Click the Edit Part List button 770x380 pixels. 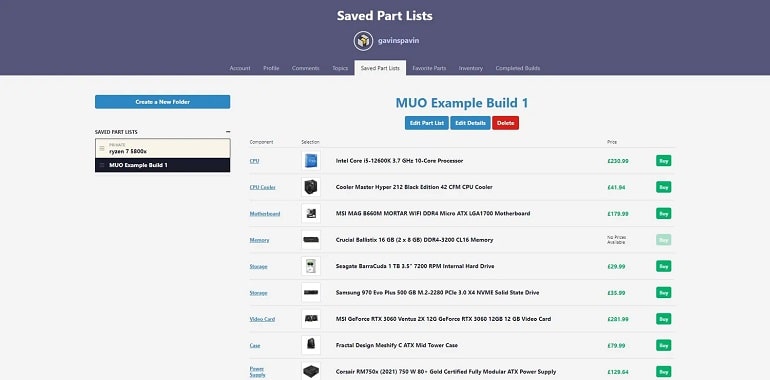427,123
